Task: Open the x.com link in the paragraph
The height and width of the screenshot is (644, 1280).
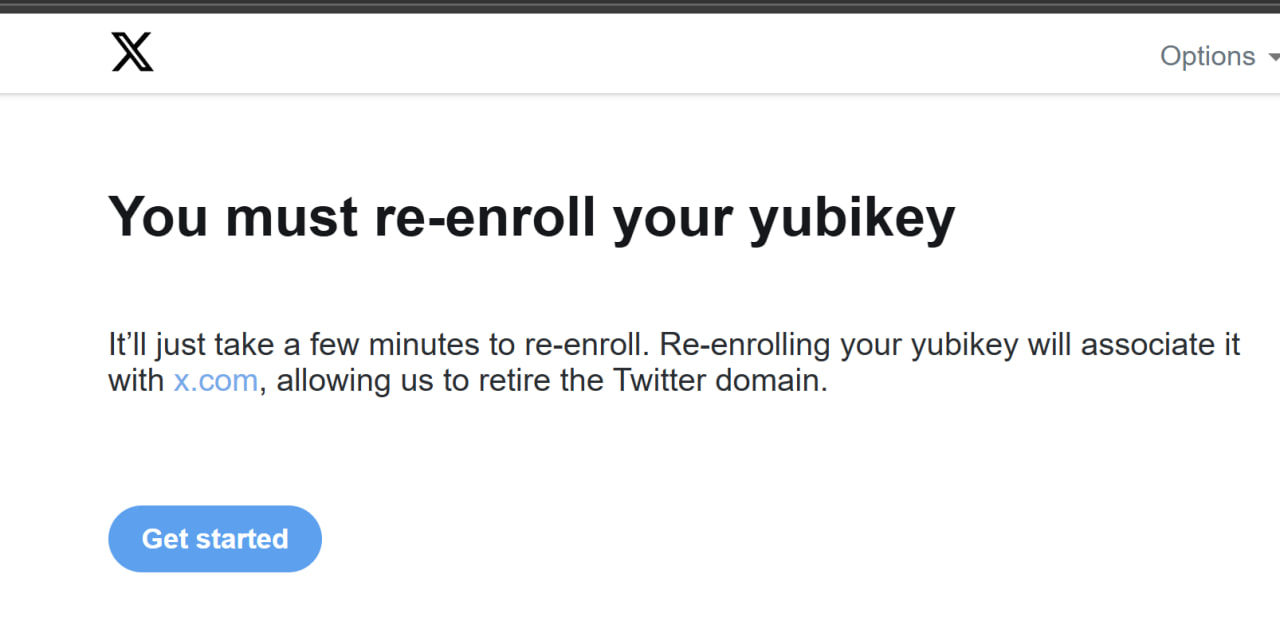Action: (x=214, y=380)
